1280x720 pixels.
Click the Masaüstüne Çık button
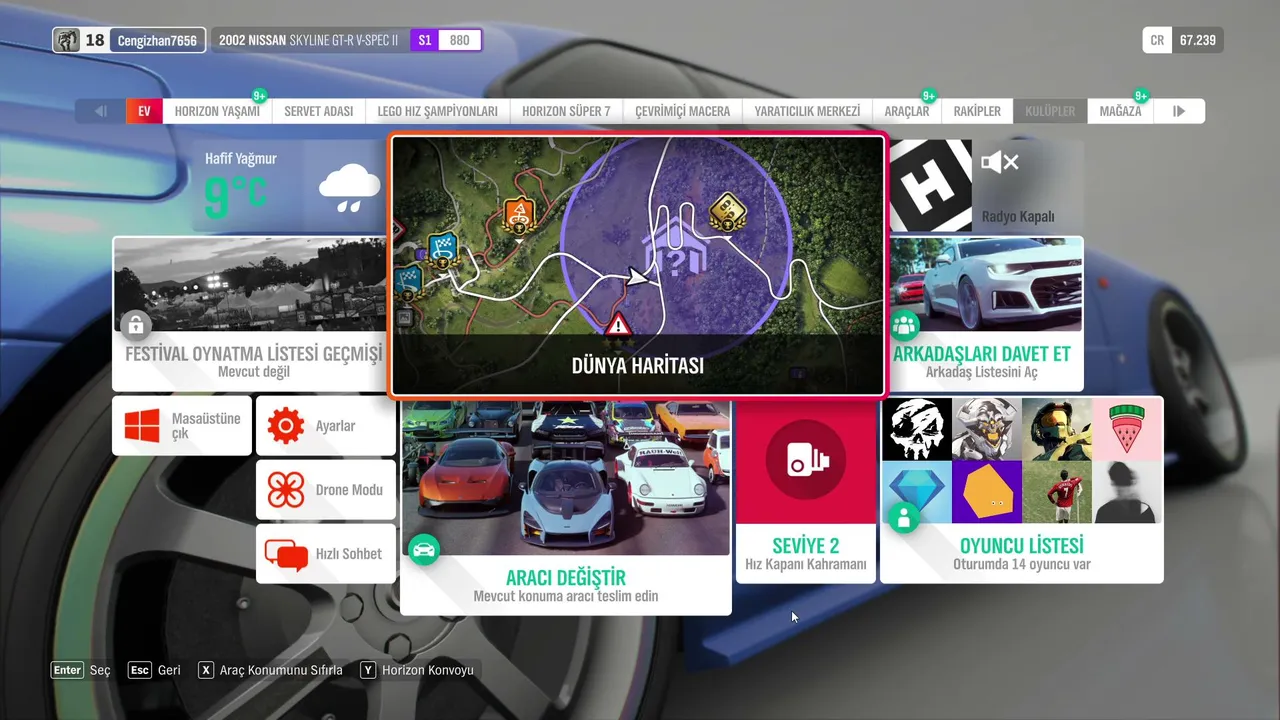click(x=182, y=426)
